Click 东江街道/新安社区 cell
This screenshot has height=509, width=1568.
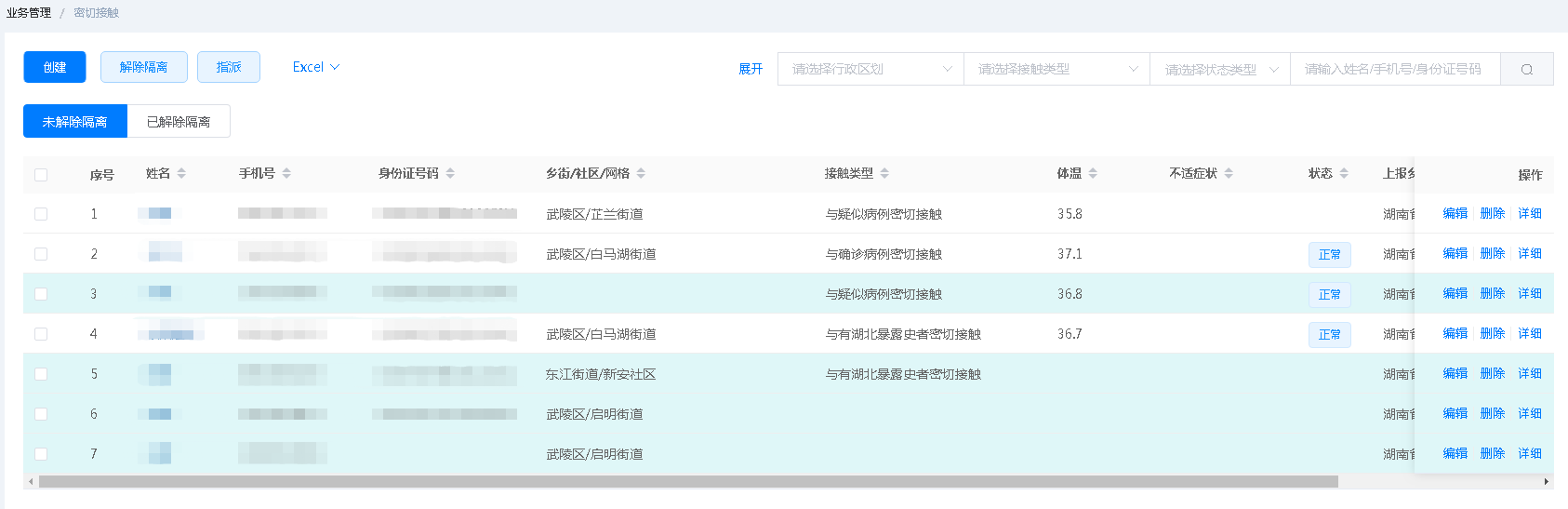[x=601, y=374]
